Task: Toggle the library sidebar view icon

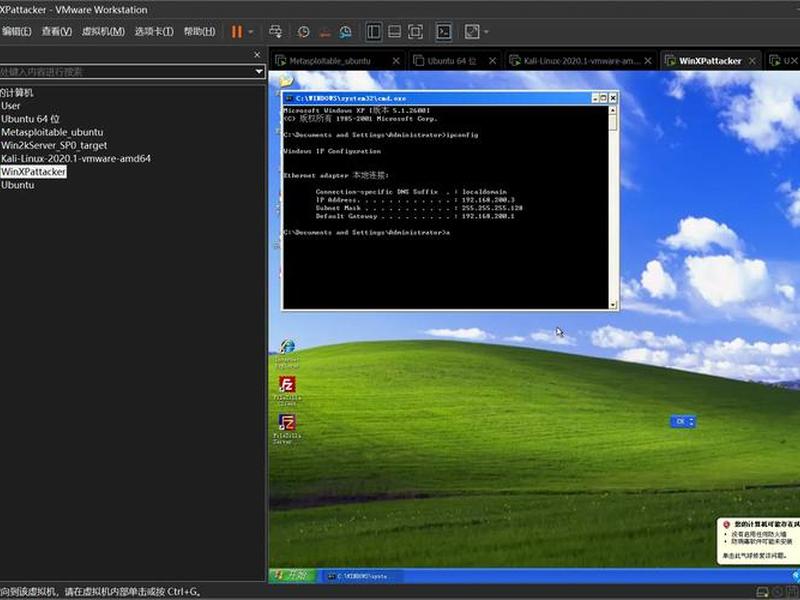Action: (x=373, y=32)
